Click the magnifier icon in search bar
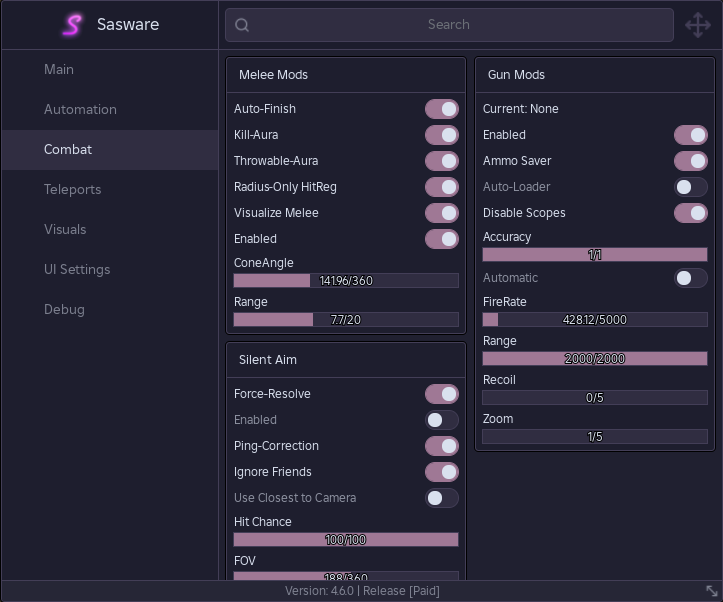The image size is (723, 602). pyautogui.click(x=242, y=25)
